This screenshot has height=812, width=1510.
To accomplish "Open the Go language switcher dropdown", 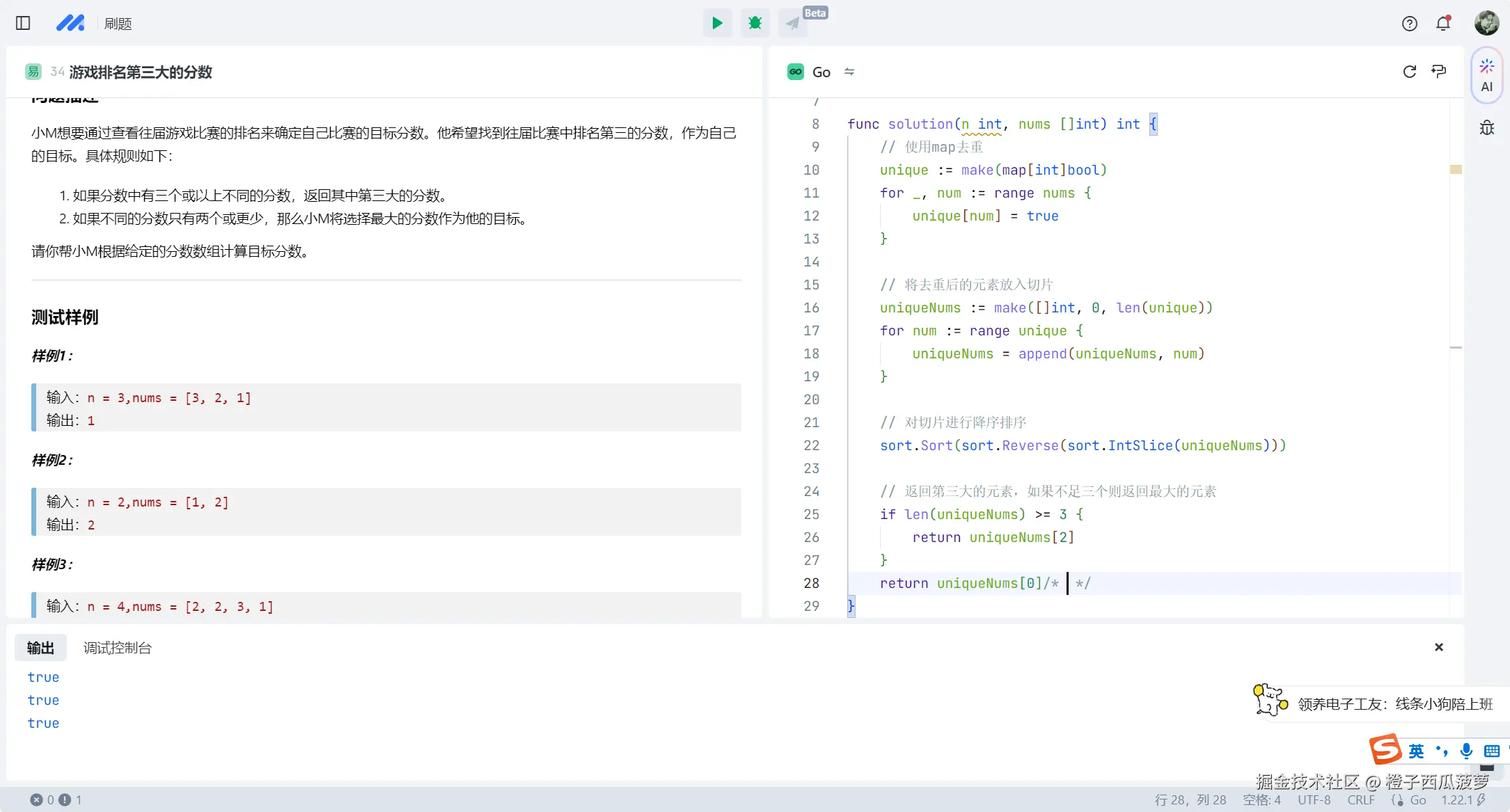I will [820, 72].
